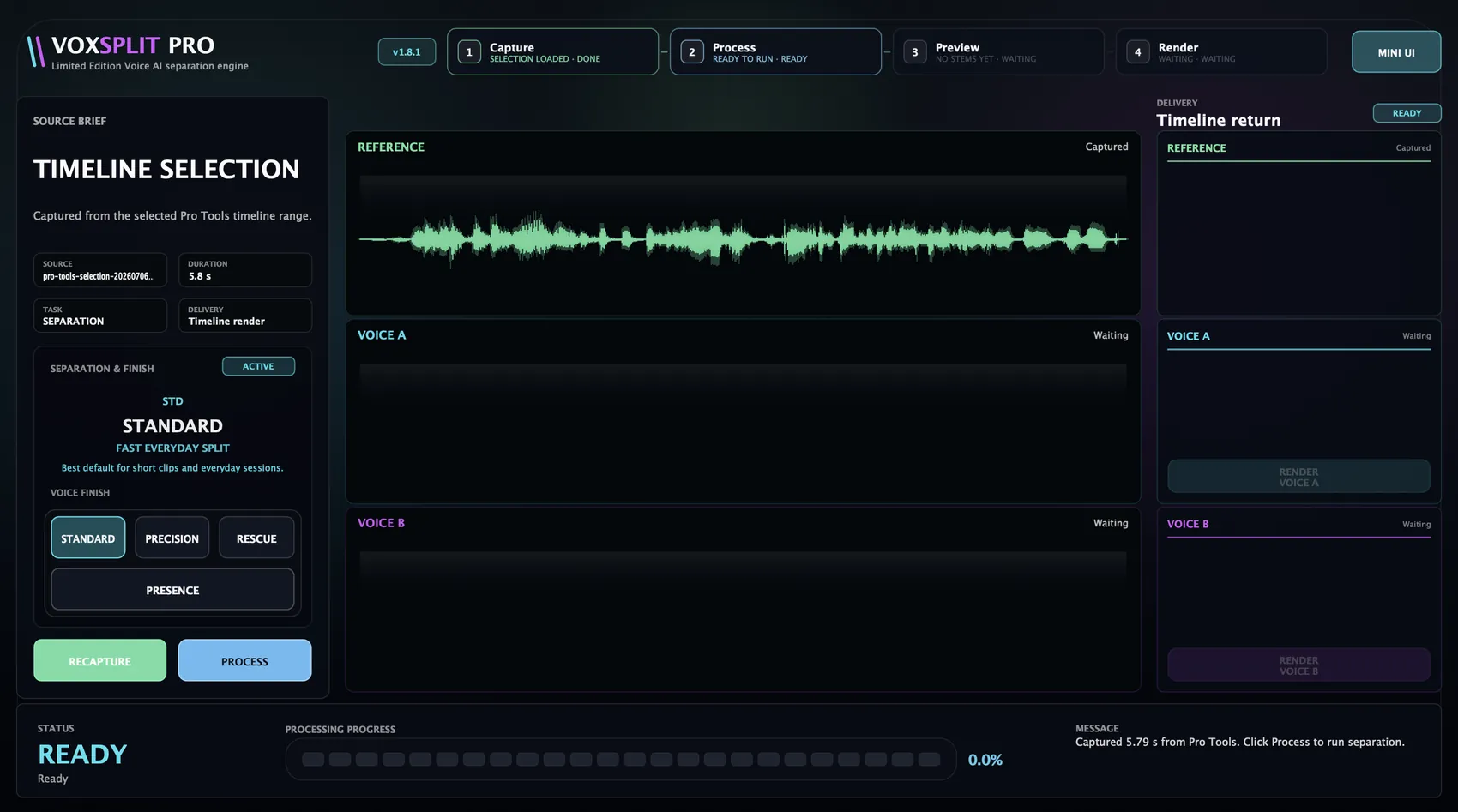Click the TIMELINE SELECTION heading
Viewport: 1458px width, 812px height.
166,170
